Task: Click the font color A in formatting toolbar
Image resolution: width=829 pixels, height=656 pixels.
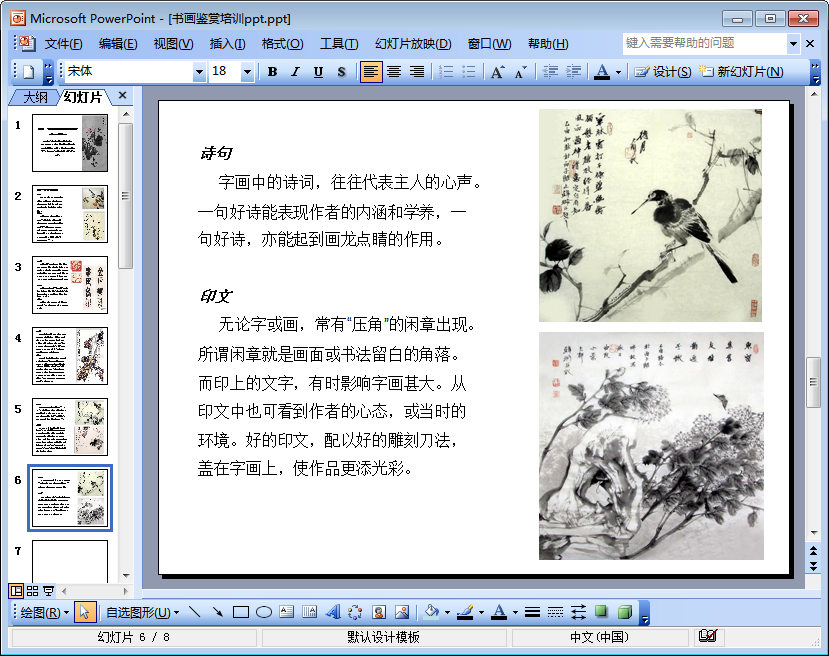Action: [602, 72]
